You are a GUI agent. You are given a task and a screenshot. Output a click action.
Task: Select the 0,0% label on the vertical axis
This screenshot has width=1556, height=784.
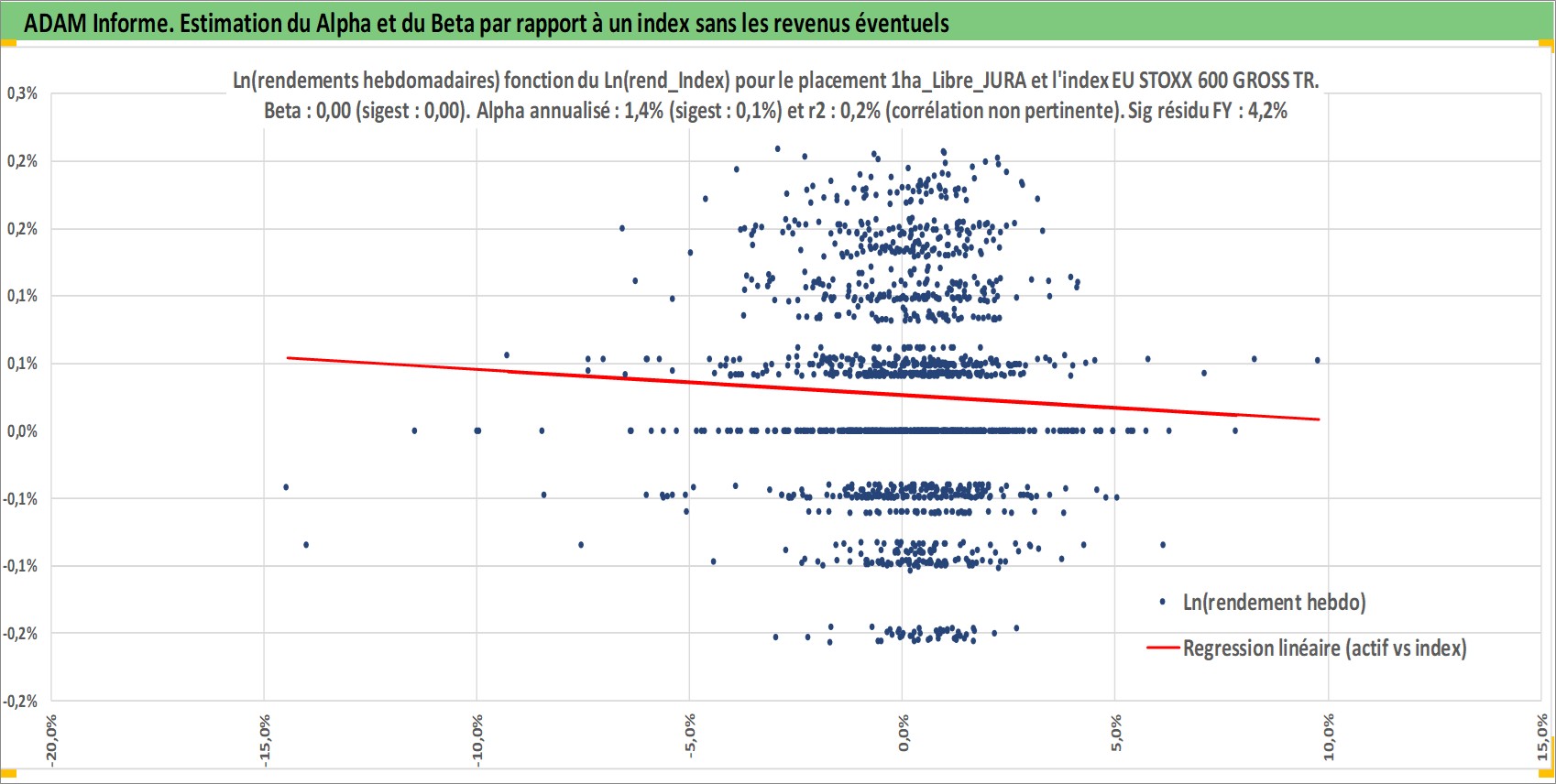pos(22,431)
